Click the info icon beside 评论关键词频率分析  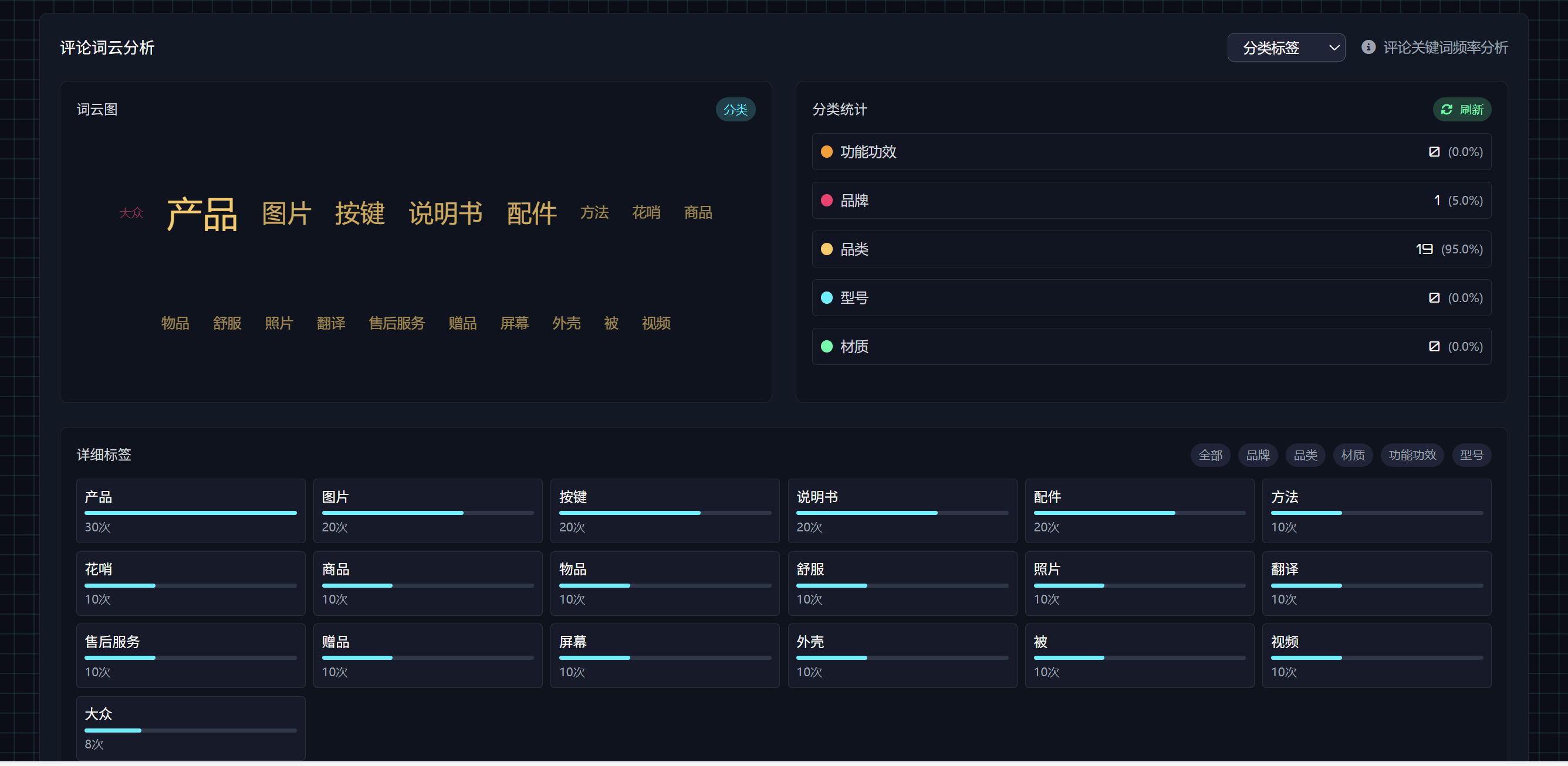click(1368, 48)
